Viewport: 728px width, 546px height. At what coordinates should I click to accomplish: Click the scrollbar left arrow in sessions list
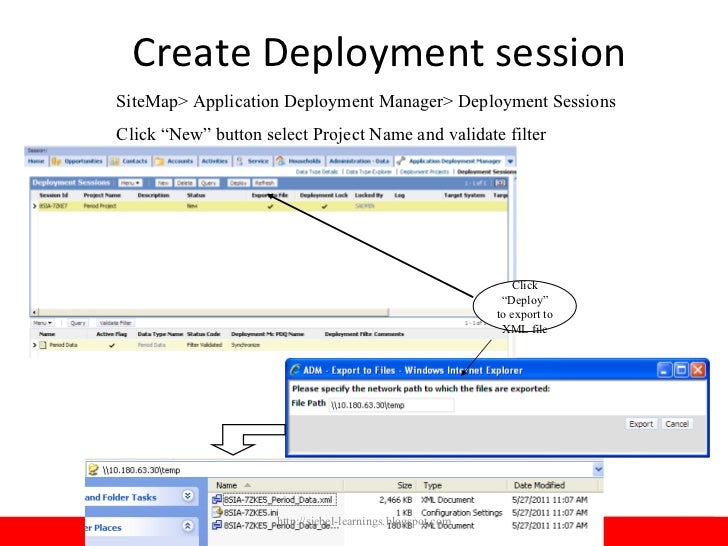tap(34, 312)
